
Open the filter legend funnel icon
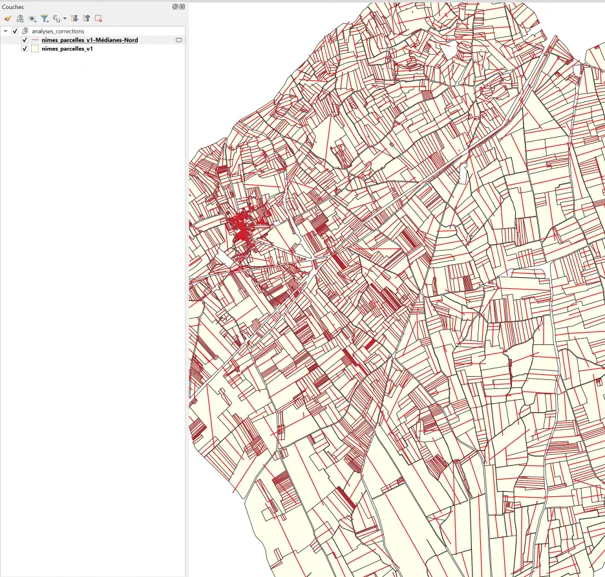tap(45, 19)
